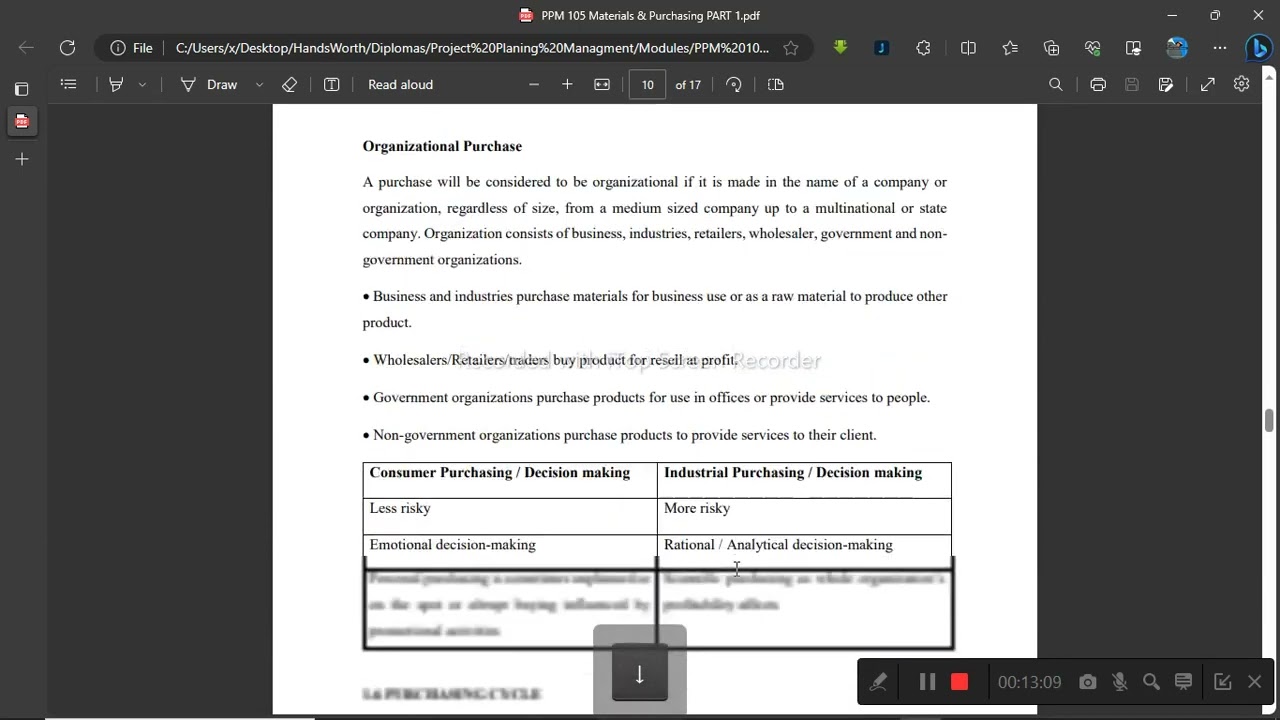Image resolution: width=1280 pixels, height=720 pixels.
Task: Go back using the browser back arrow
Action: click(x=26, y=47)
